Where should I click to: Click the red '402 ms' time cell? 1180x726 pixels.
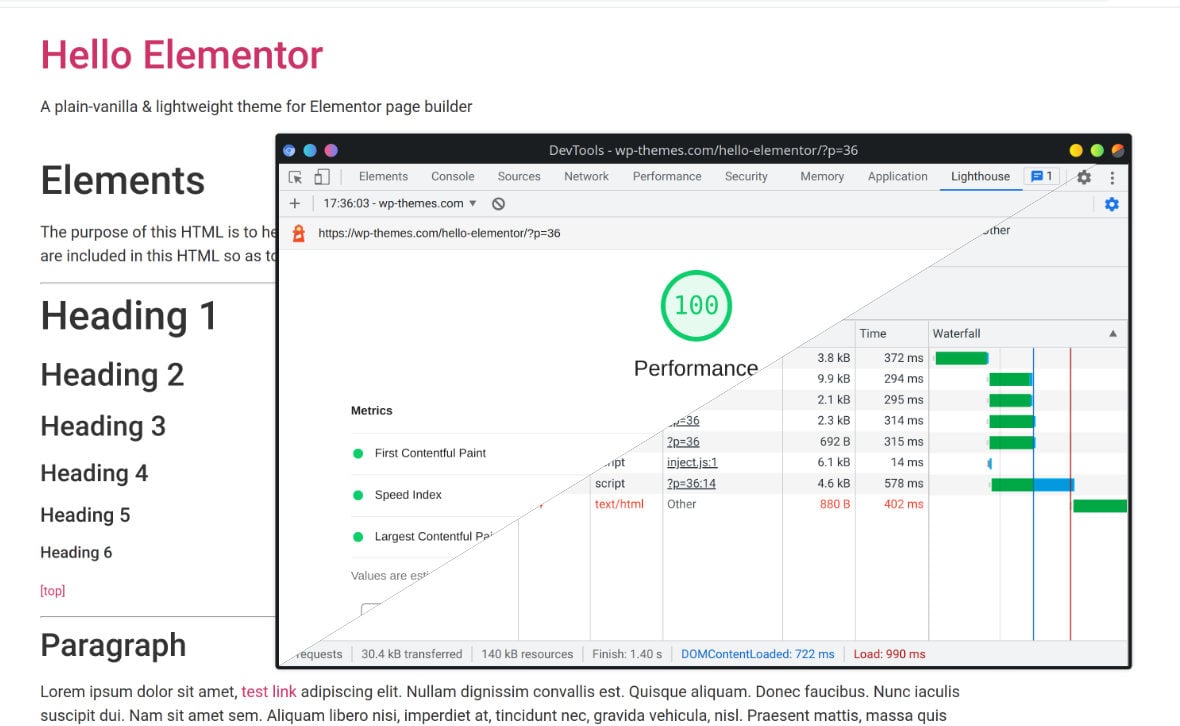click(904, 504)
